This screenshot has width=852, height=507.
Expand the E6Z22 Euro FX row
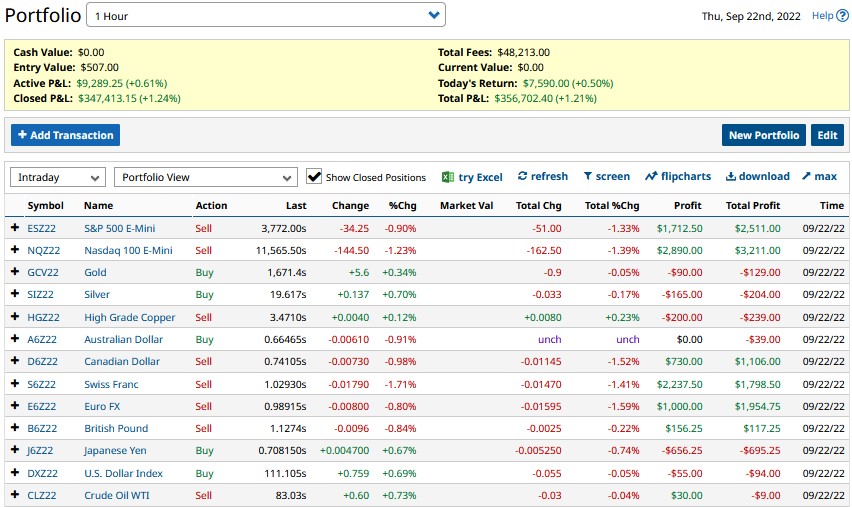point(15,406)
